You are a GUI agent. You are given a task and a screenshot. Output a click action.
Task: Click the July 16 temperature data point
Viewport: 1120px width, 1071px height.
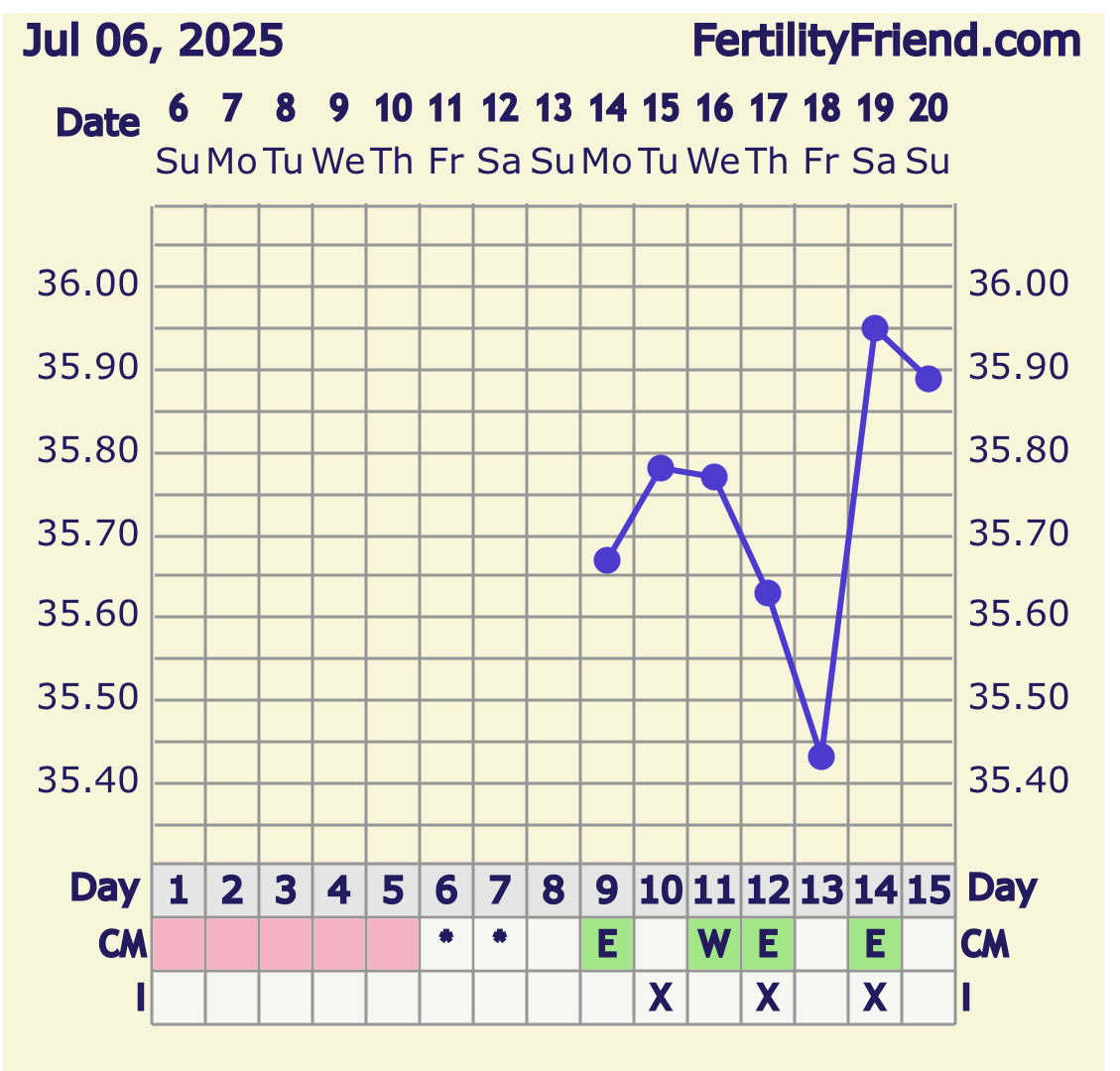[713, 477]
